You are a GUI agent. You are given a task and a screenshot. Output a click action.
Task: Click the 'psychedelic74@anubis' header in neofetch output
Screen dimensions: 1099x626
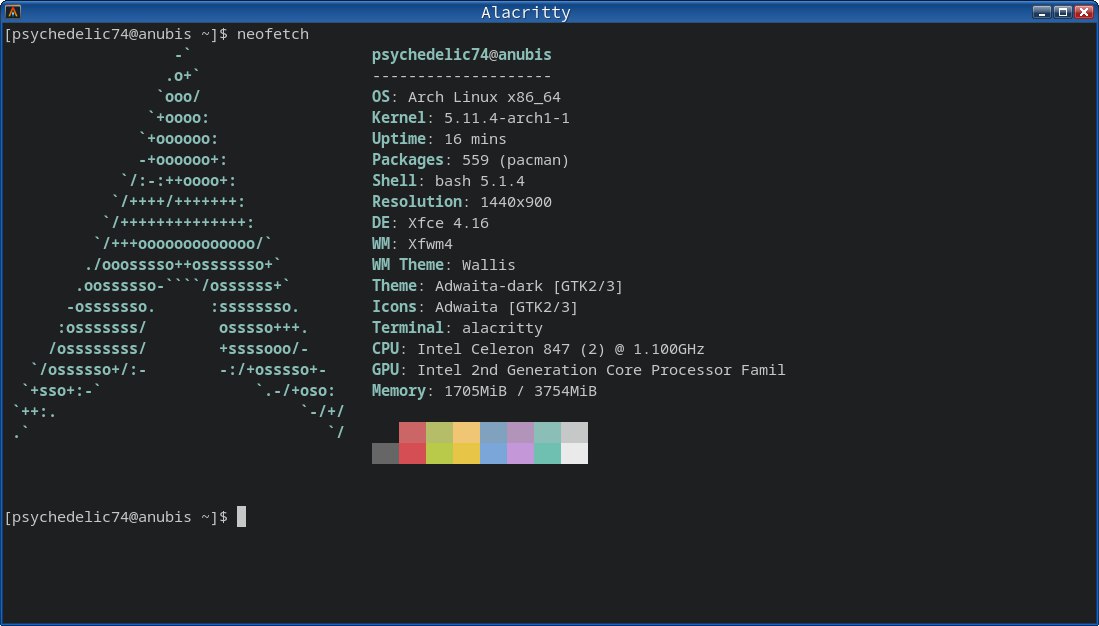pyautogui.click(x=462, y=55)
